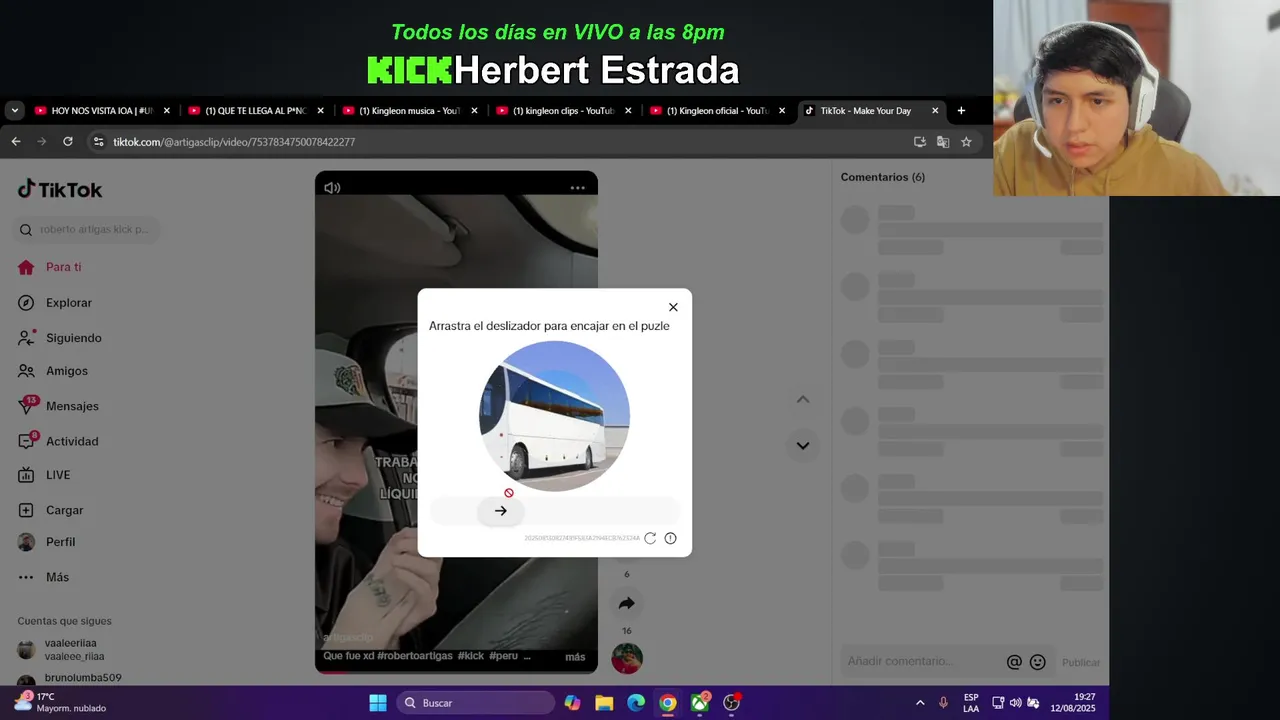1280x720 pixels.
Task: Show hidden system tray icons
Action: pyautogui.click(x=920, y=703)
